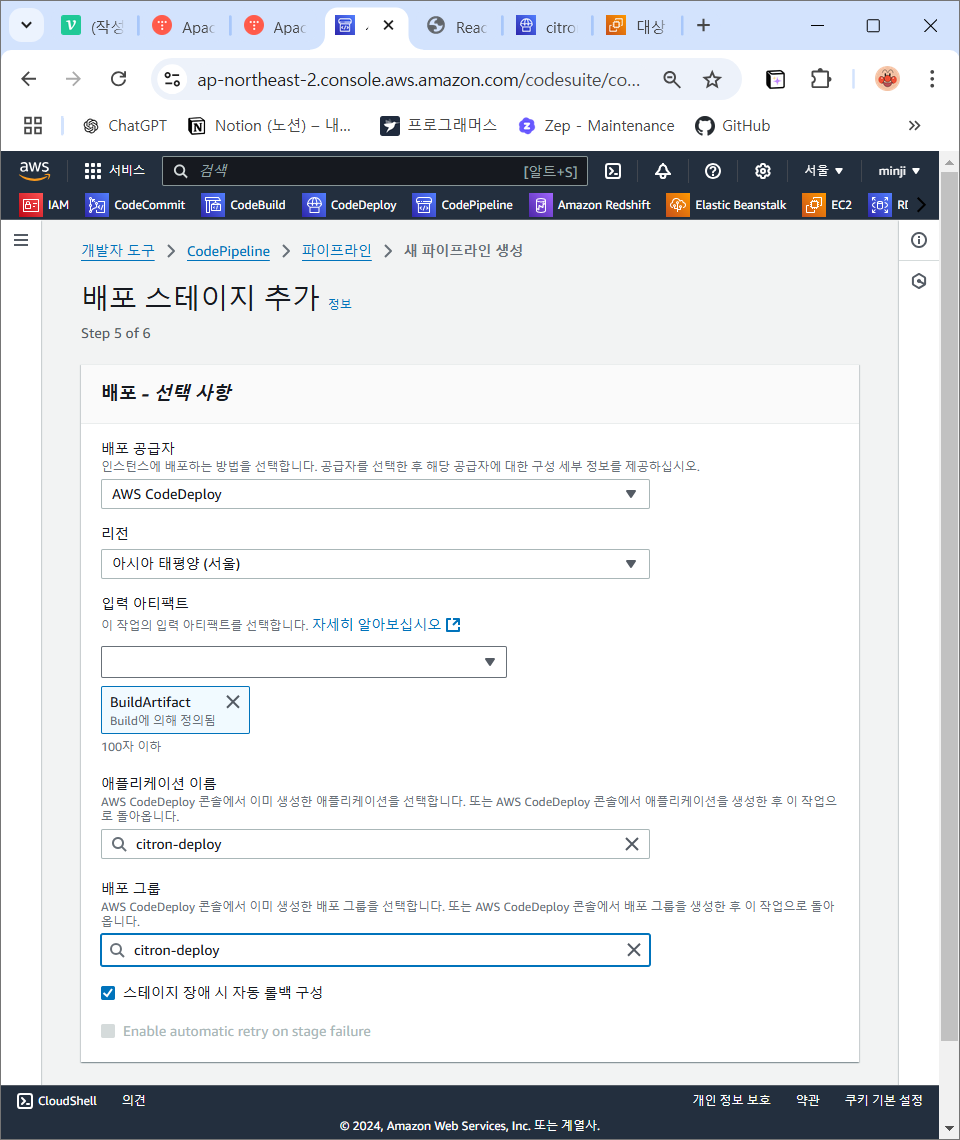Toggle Enable automatic retry on stage failure

coord(108,1031)
